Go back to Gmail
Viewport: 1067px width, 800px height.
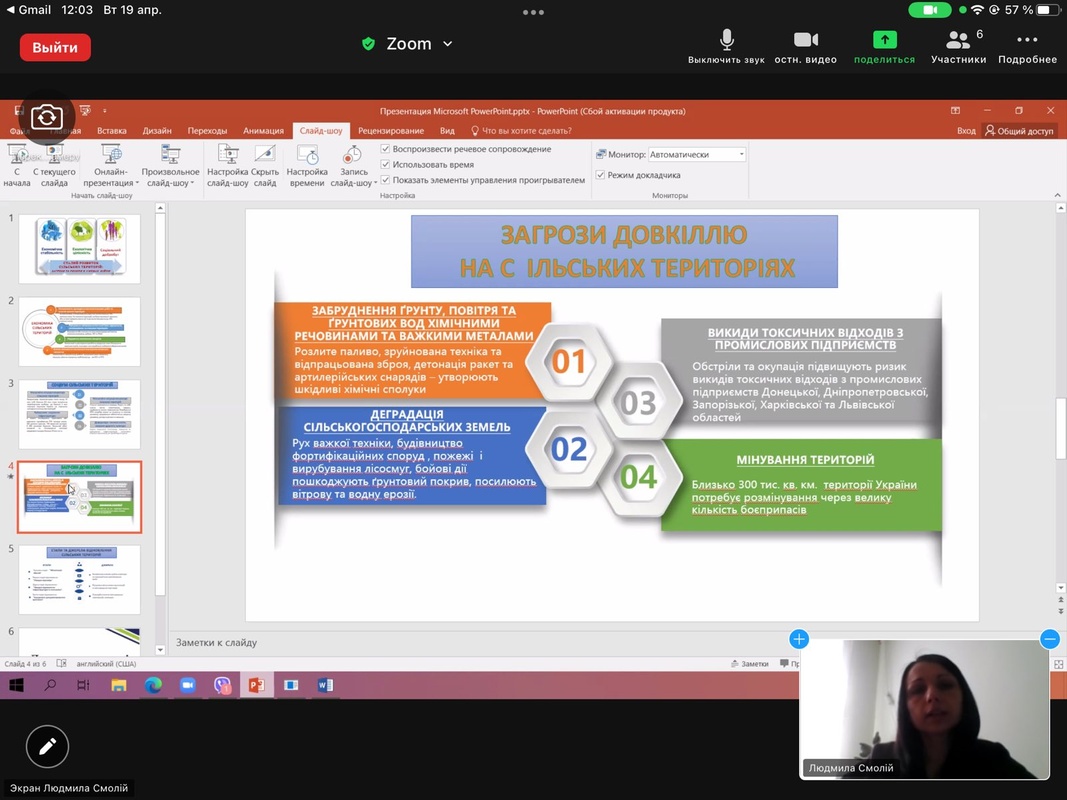pyautogui.click(x=28, y=10)
